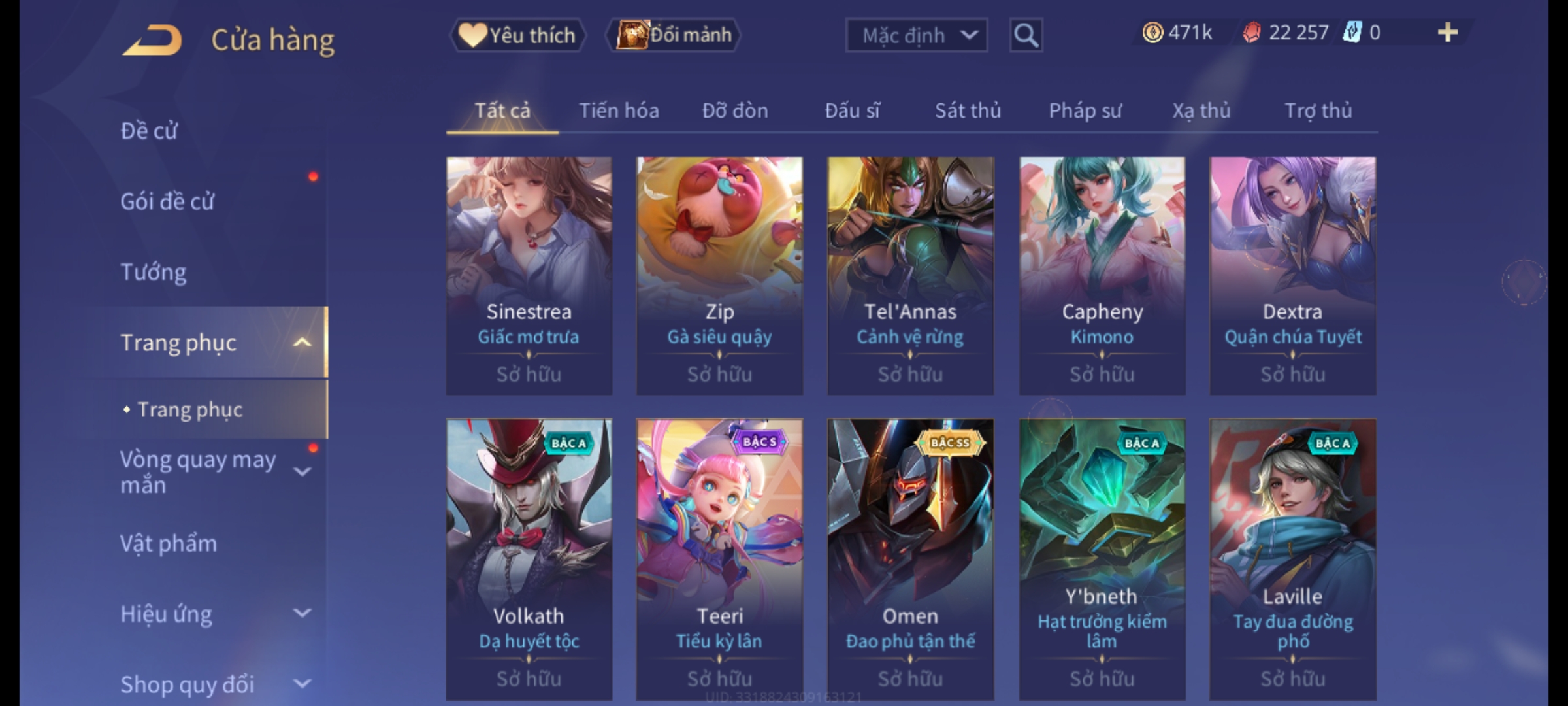1568x706 pixels.
Task: Select the Omen Đao phủ tận thế skin card
Action: pos(910,559)
